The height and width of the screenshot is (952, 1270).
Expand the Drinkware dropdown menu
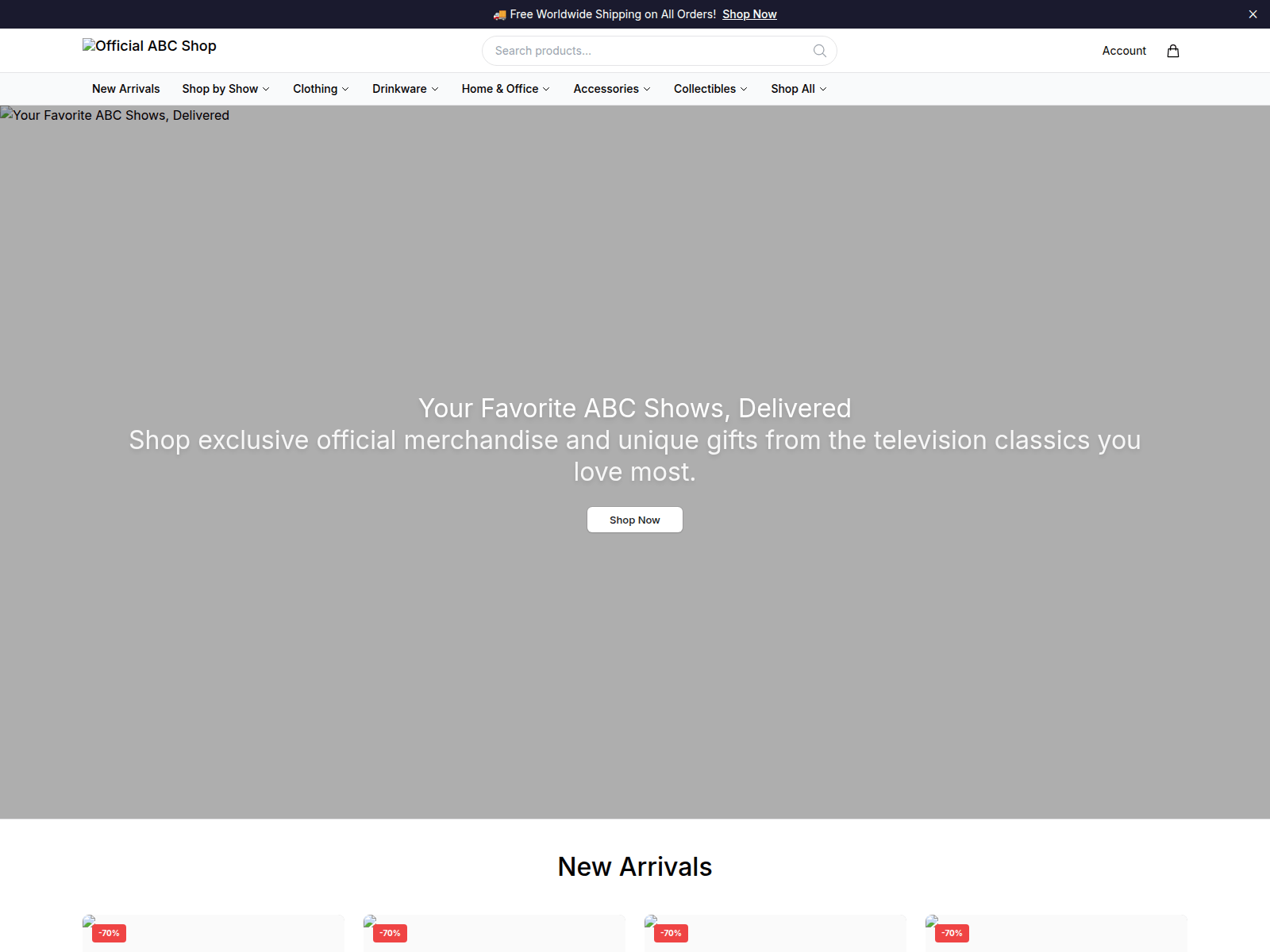click(x=405, y=89)
